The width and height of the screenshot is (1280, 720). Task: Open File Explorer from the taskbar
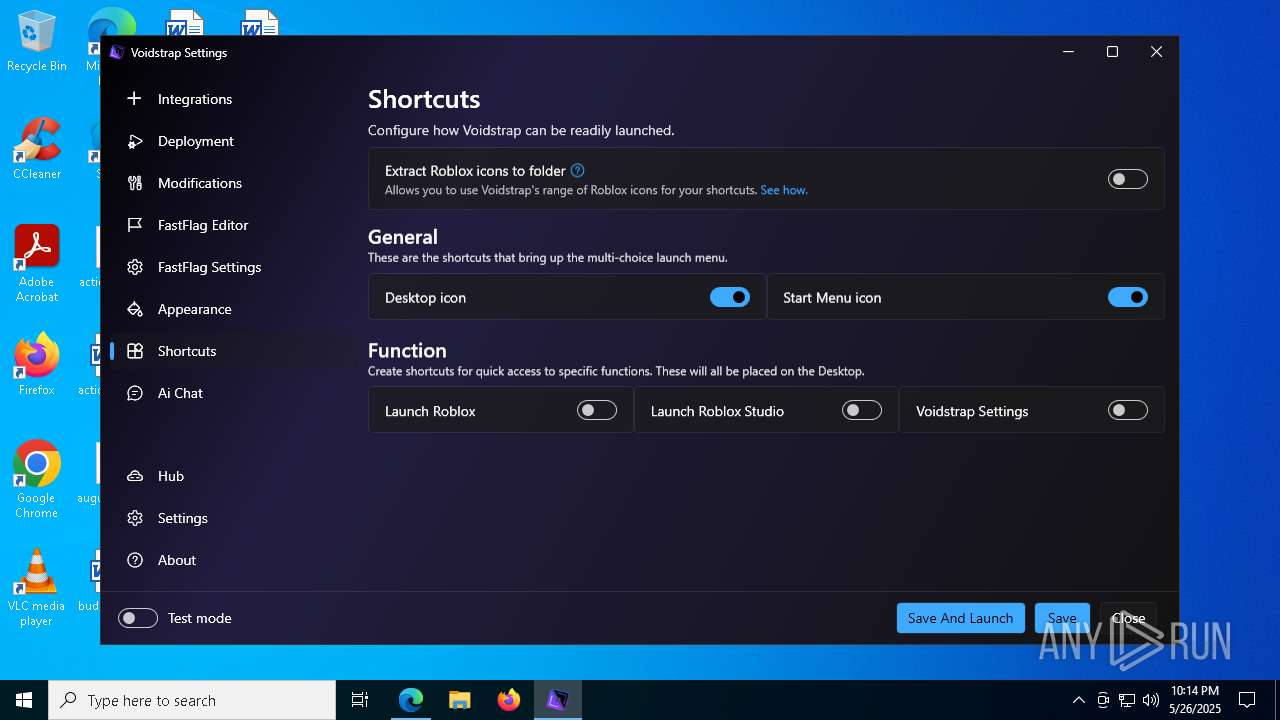[460, 700]
